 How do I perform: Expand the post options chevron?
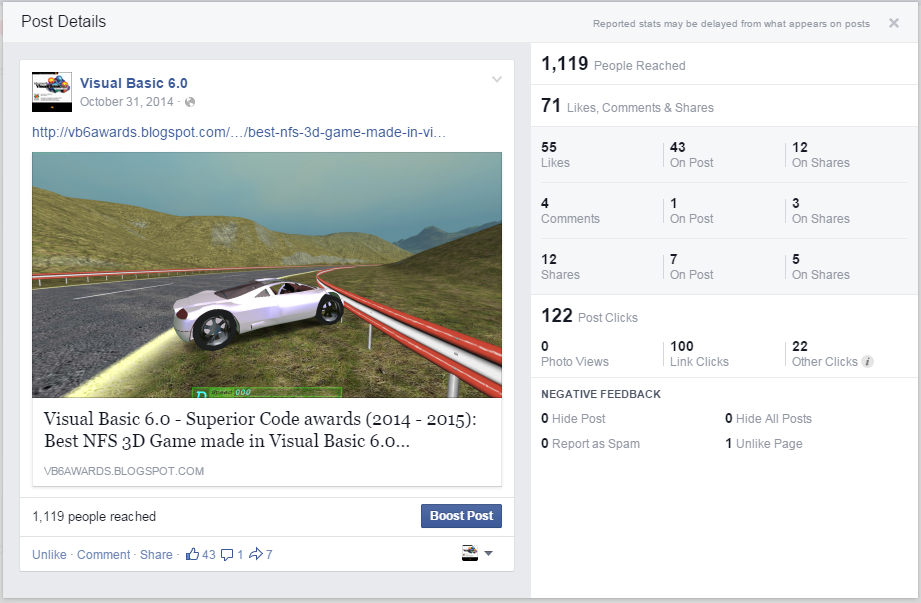click(x=497, y=79)
